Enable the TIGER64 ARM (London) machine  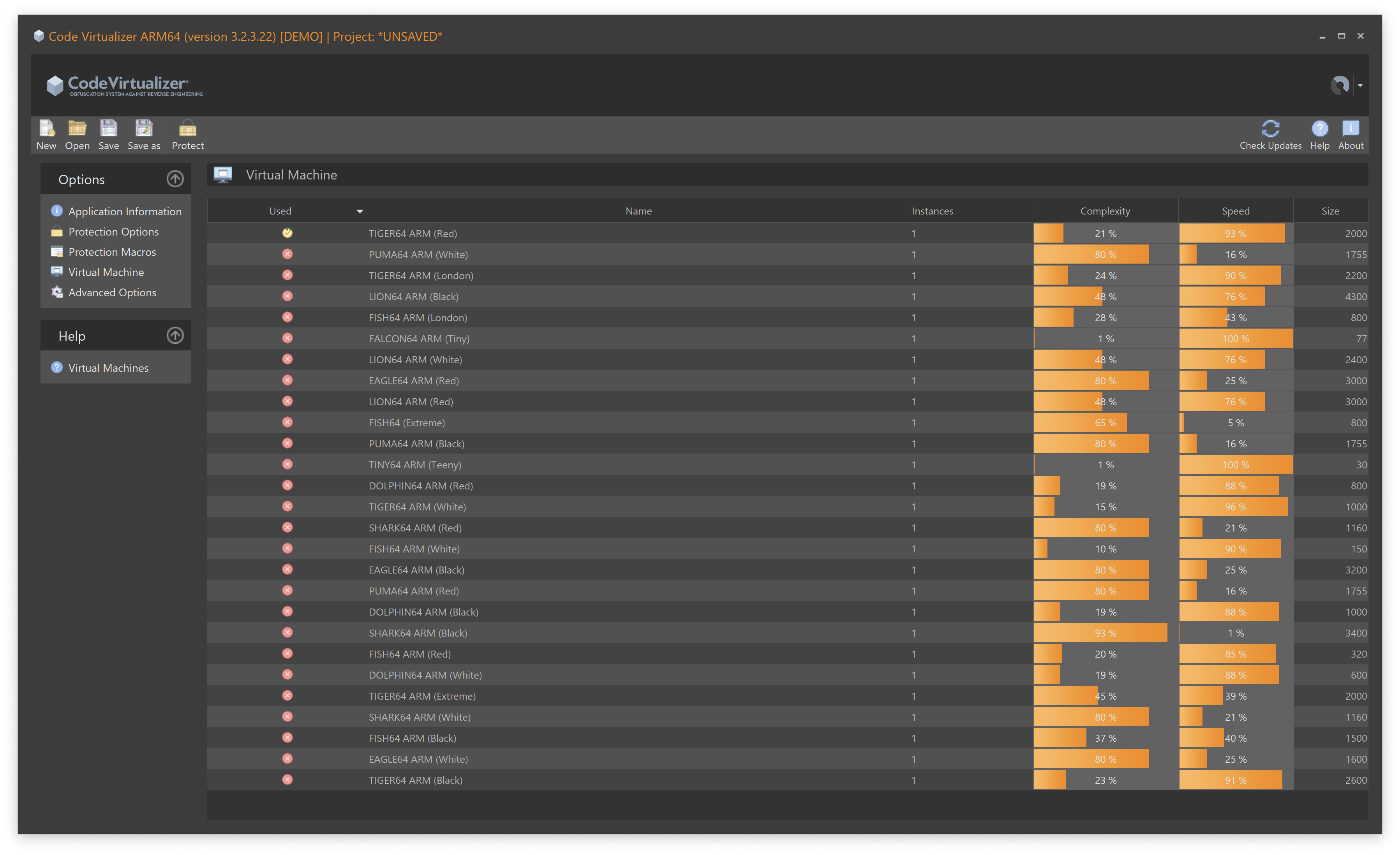tap(287, 275)
